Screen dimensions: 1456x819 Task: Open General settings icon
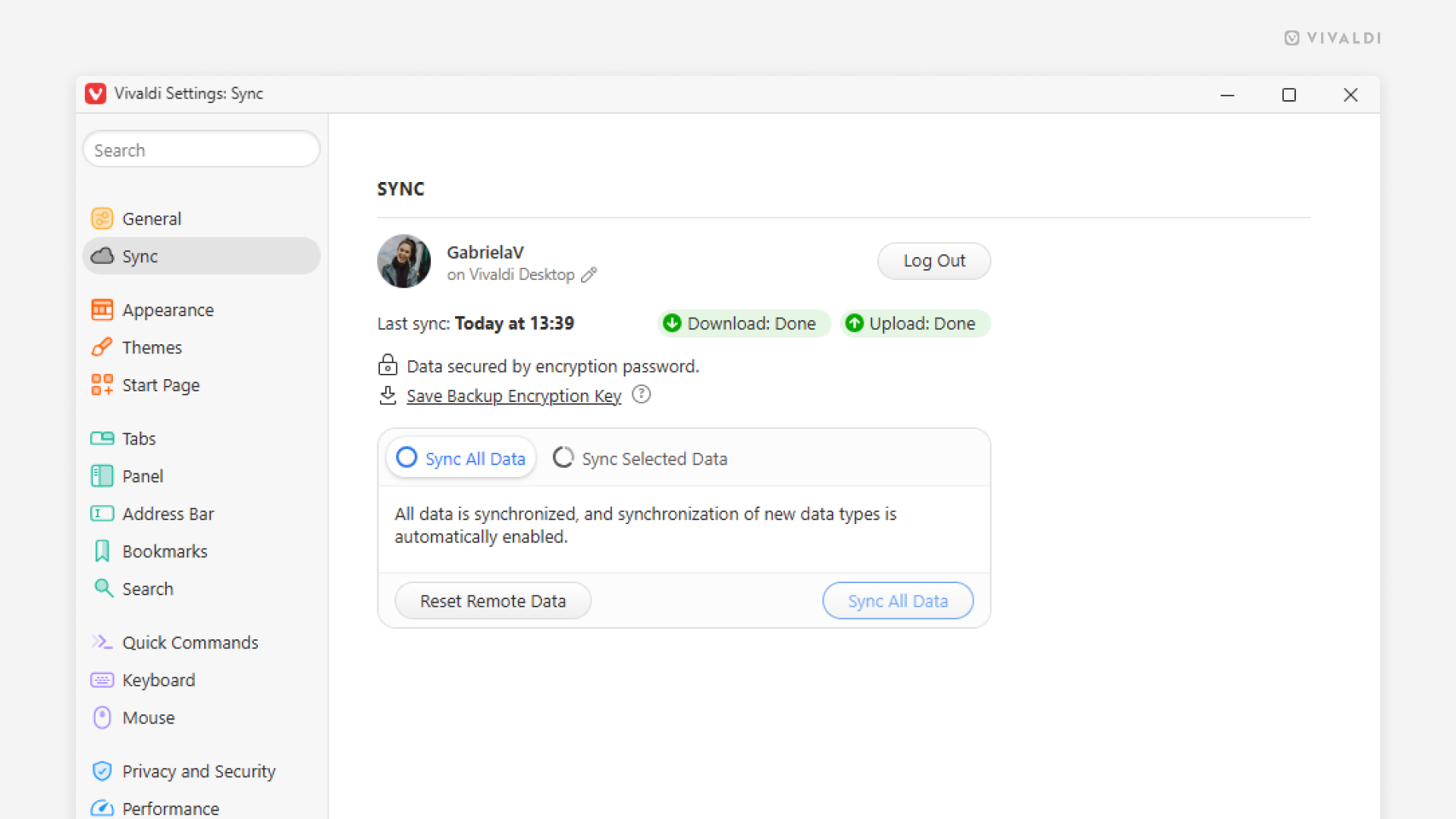point(102,218)
